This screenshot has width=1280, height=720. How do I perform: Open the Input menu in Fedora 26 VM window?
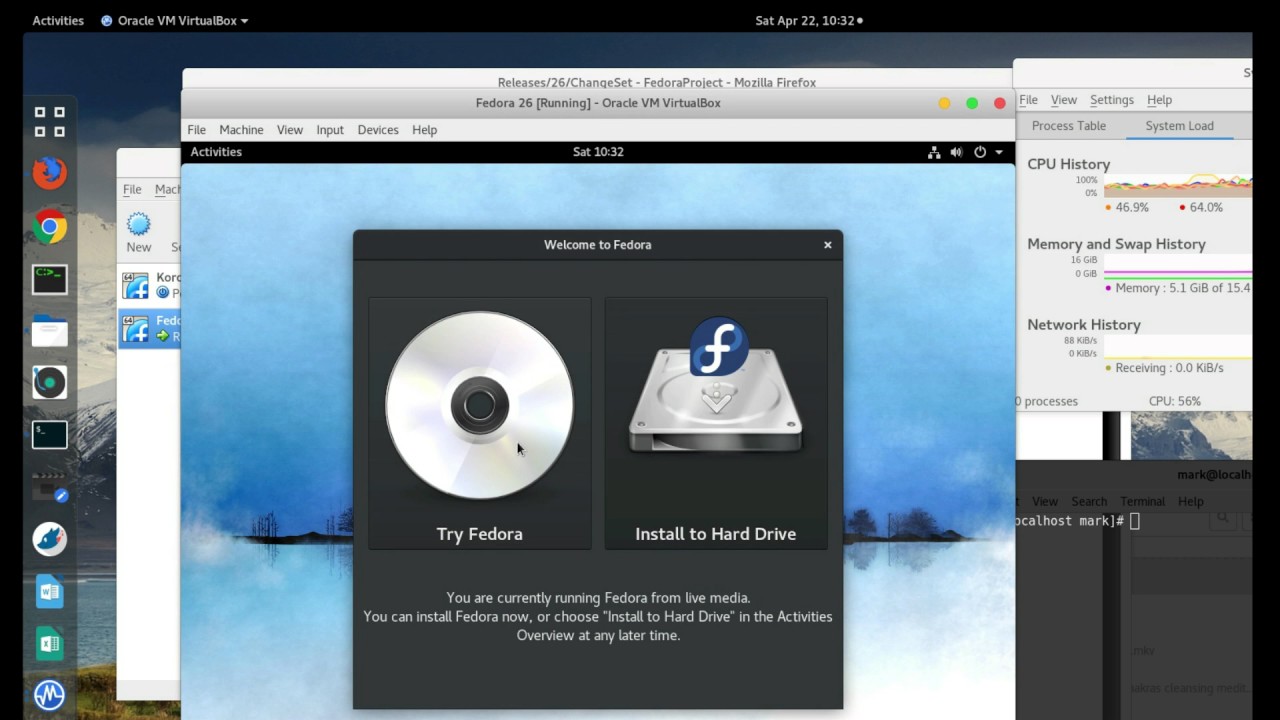[330, 130]
